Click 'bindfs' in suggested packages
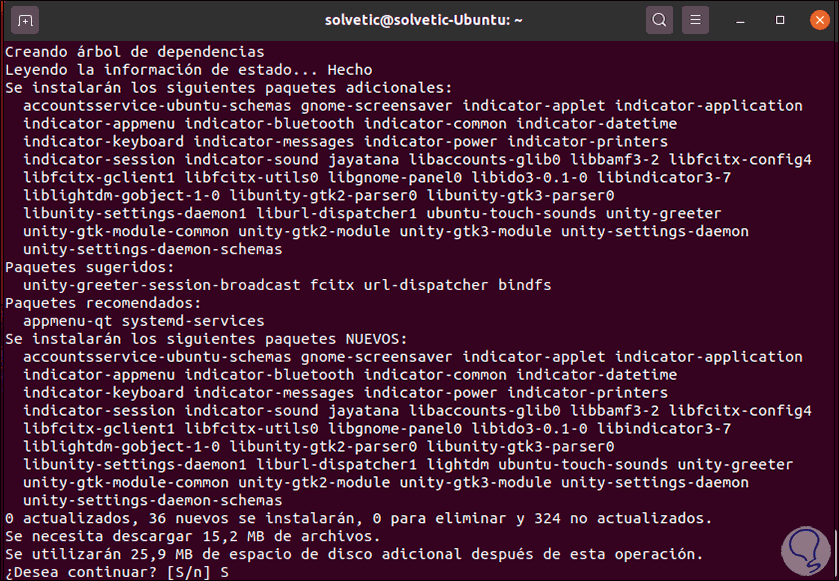Viewport: 839px width, 581px height. tap(525, 285)
